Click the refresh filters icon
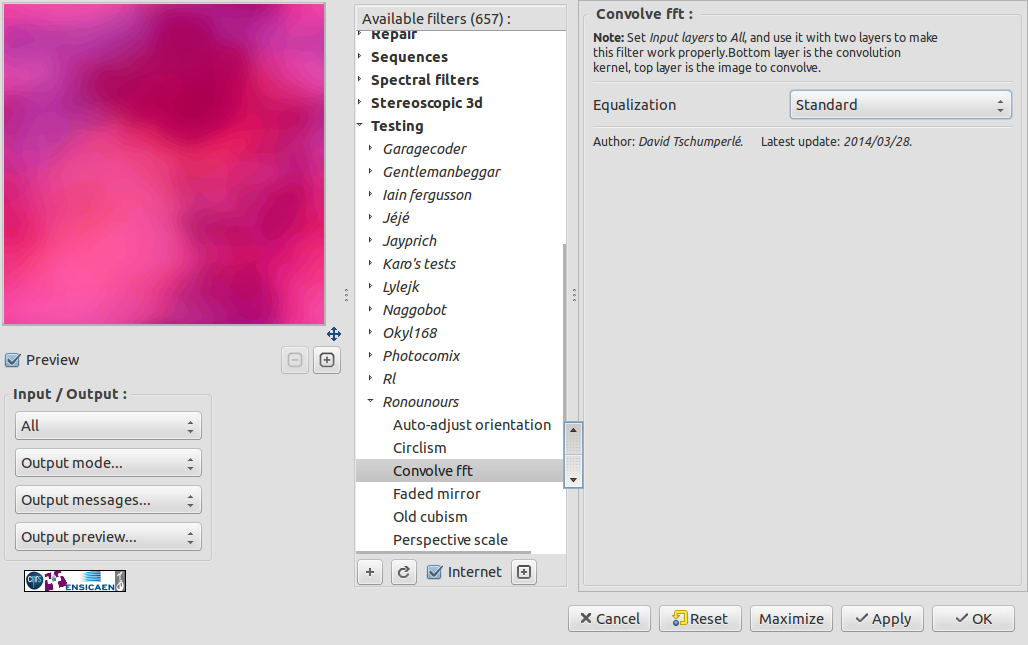1028x645 pixels. click(x=404, y=572)
